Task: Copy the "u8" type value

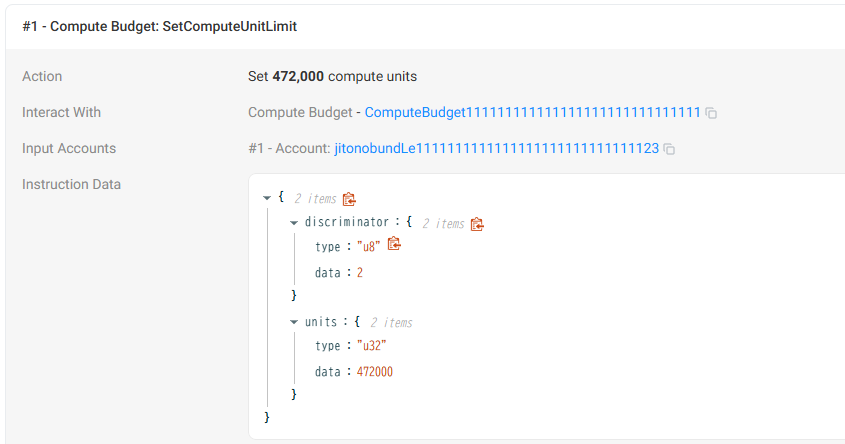Action: [394, 244]
